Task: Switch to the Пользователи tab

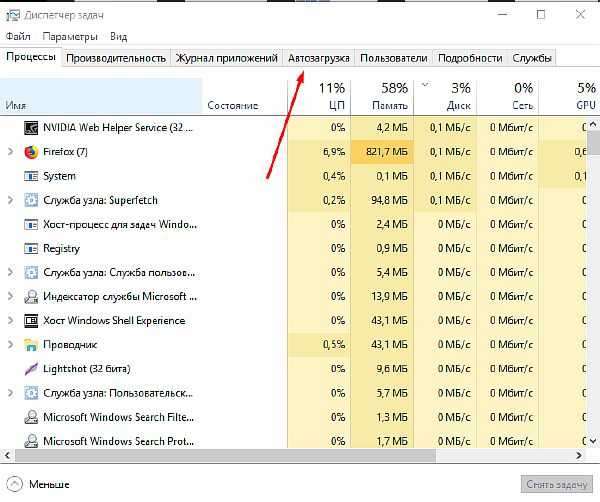Action: pyautogui.click(x=394, y=58)
